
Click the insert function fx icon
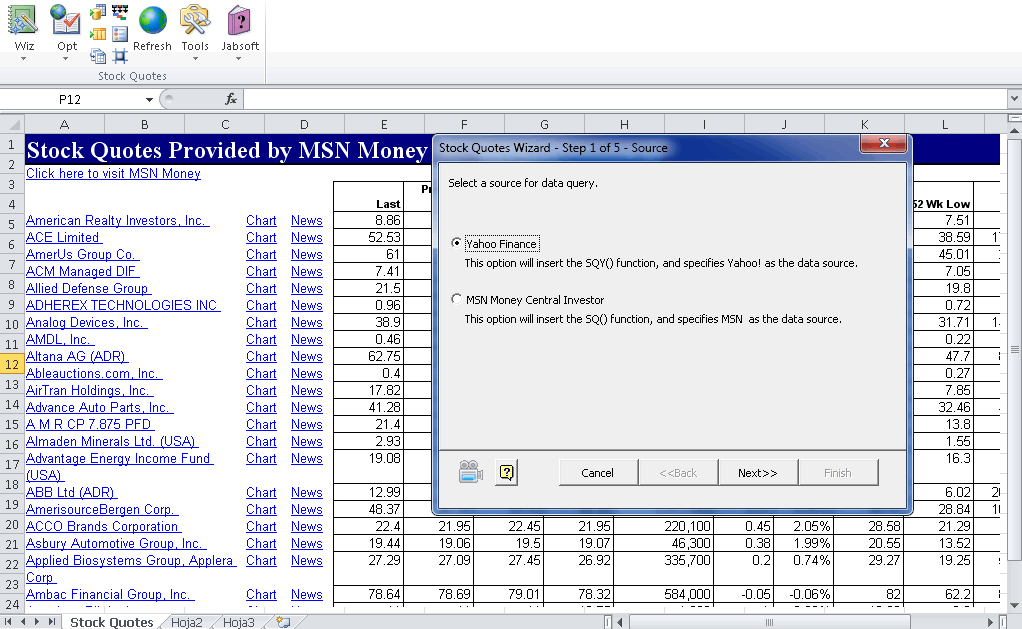tap(231, 99)
